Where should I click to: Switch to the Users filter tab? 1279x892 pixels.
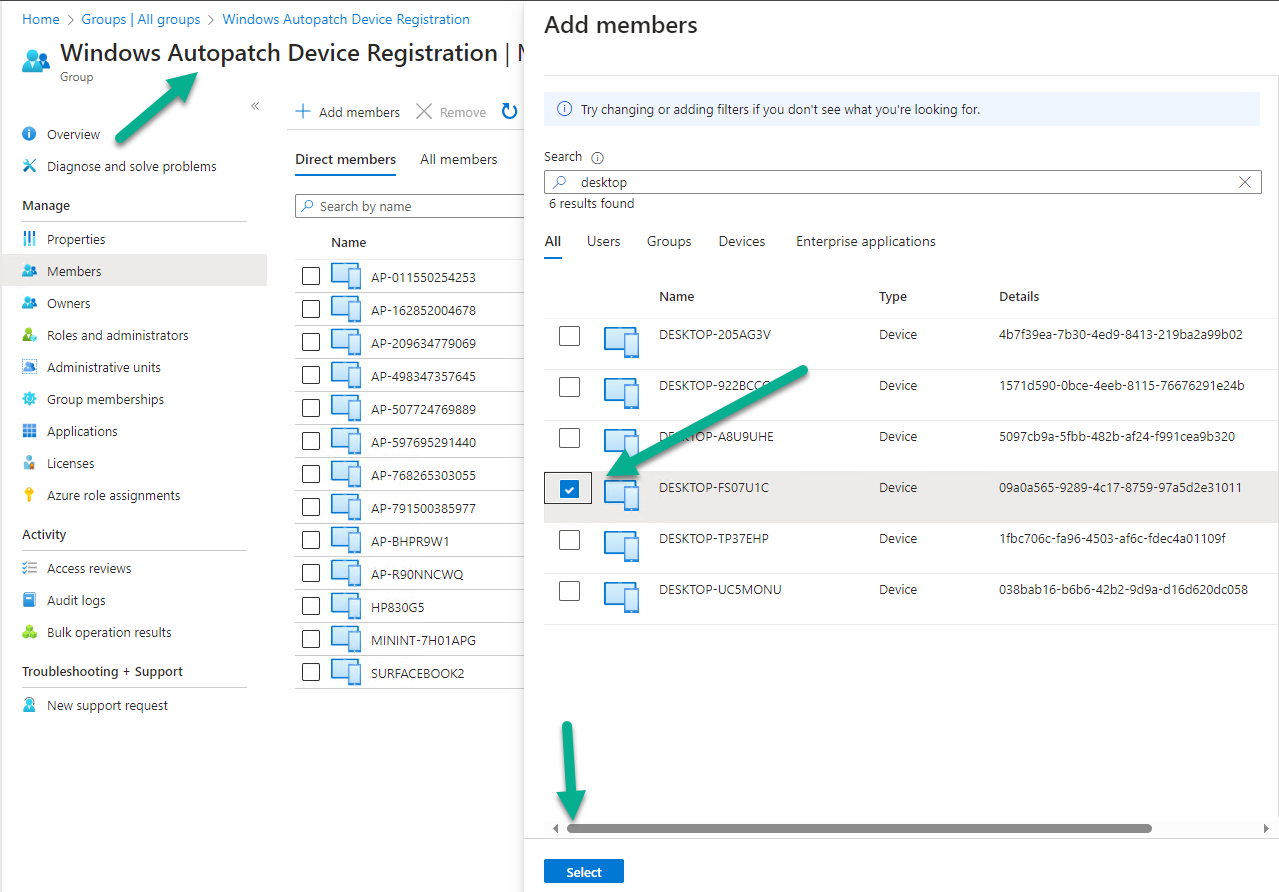click(x=604, y=241)
